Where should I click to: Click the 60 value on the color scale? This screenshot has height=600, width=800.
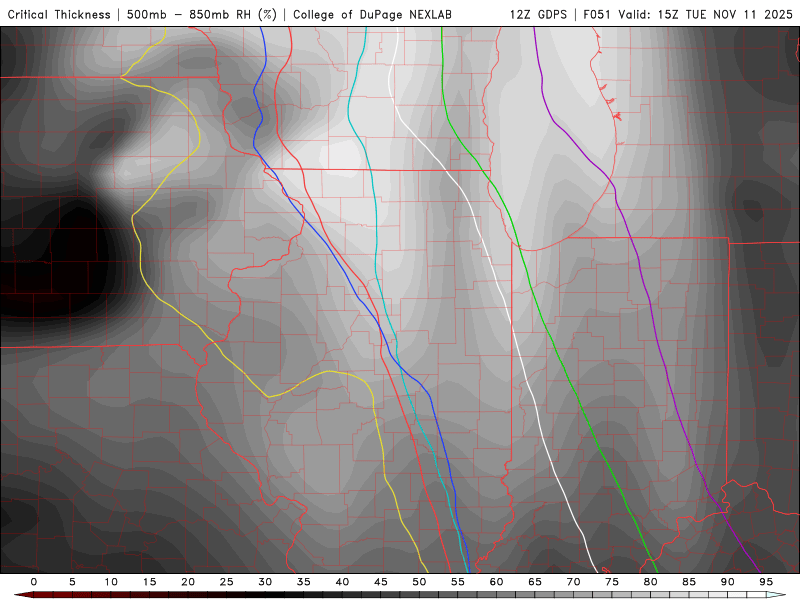point(496,582)
